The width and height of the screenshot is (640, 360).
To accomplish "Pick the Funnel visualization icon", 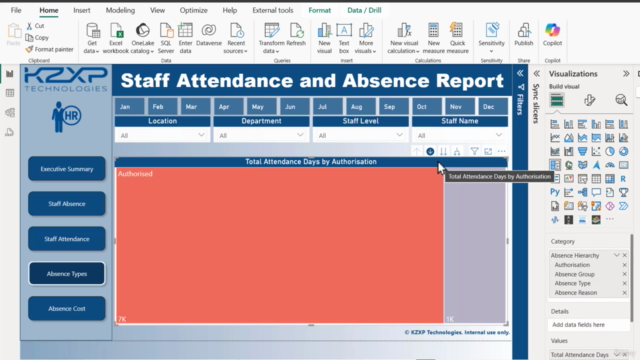I will (x=582, y=151).
